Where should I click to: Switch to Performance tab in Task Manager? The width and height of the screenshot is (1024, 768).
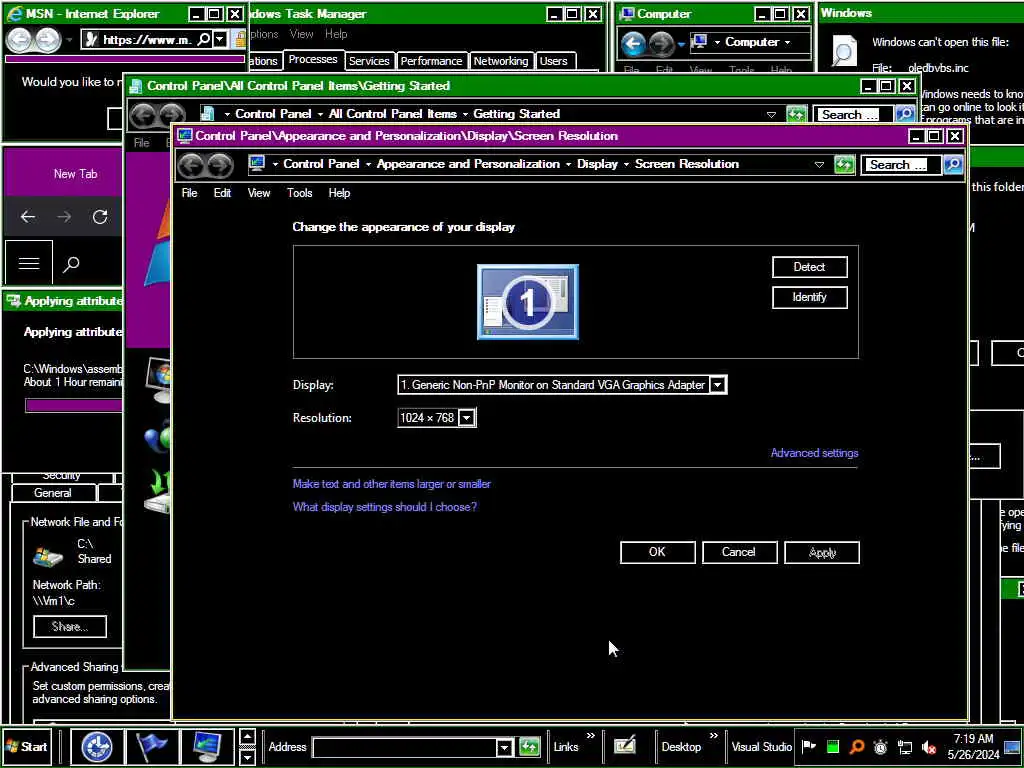pyautogui.click(x=431, y=61)
